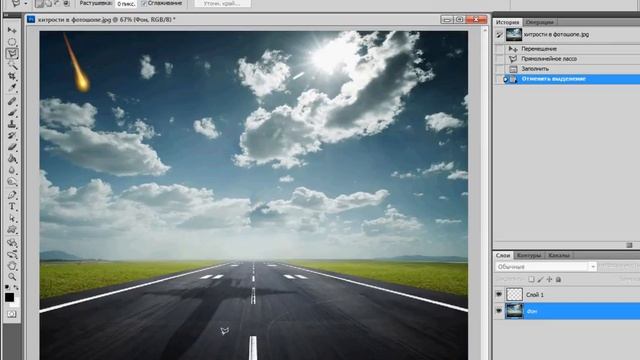The height and width of the screenshot is (360, 640).
Task: Switch to the История tab
Action: point(507,22)
